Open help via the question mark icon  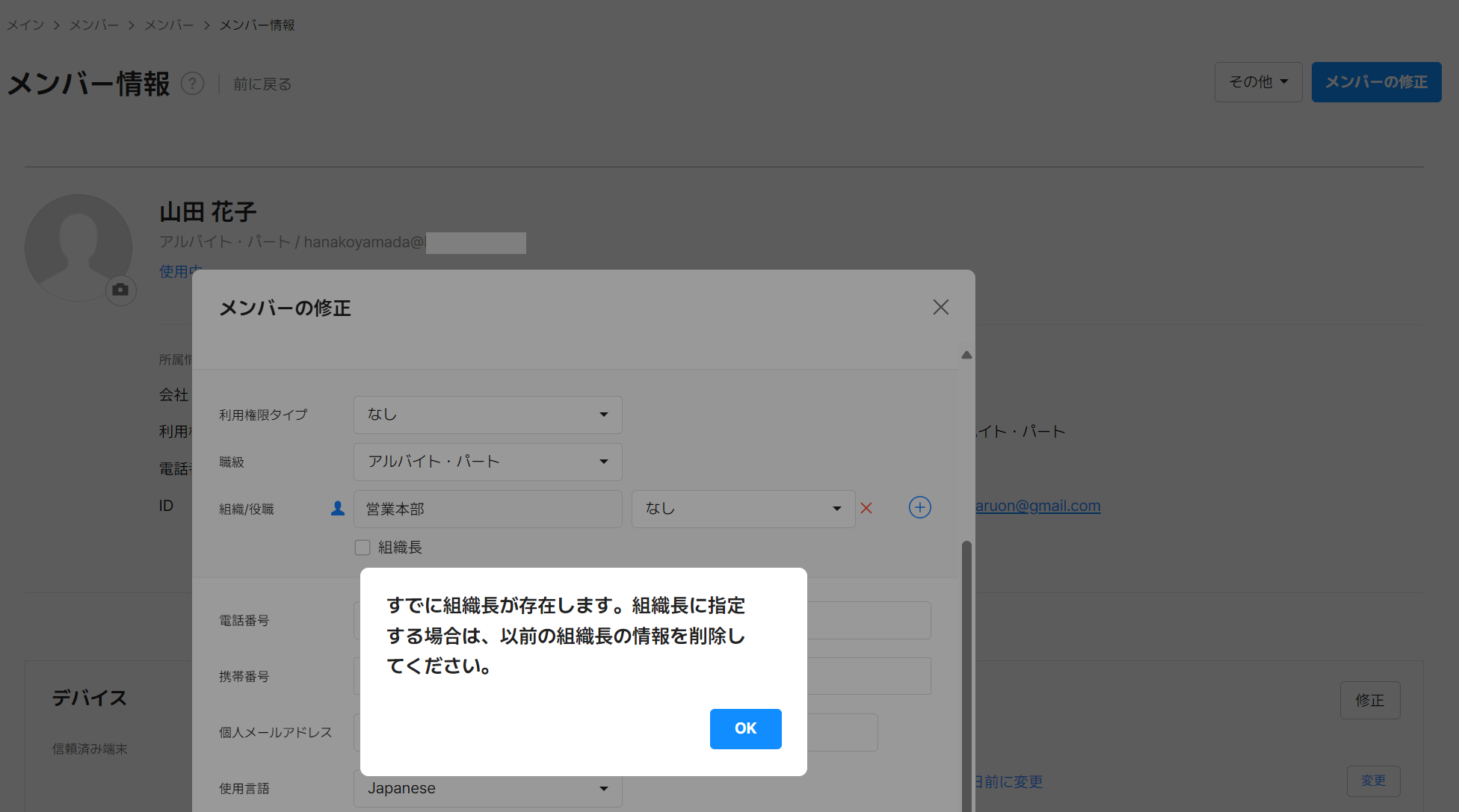click(193, 84)
